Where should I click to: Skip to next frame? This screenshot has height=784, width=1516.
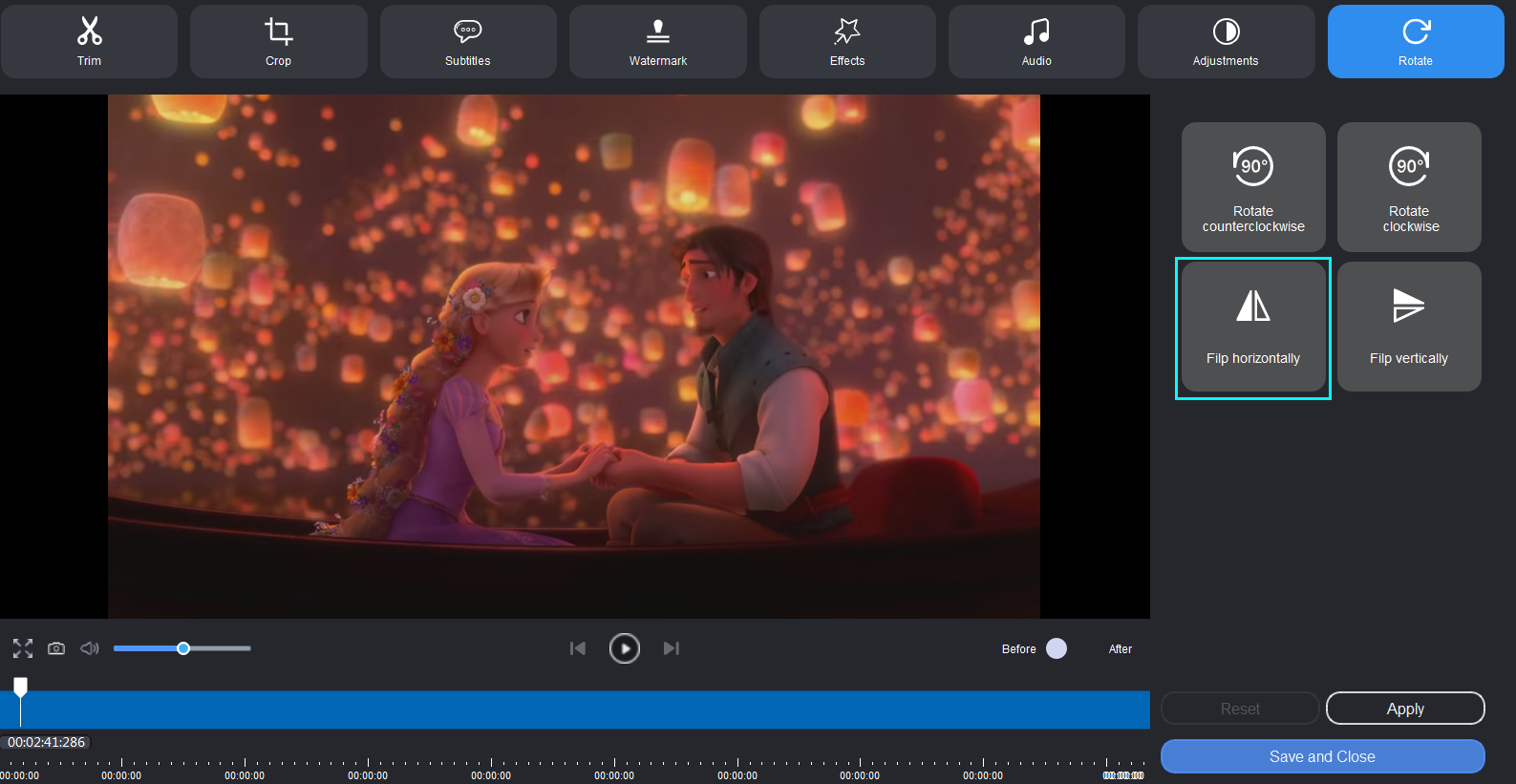pos(672,648)
